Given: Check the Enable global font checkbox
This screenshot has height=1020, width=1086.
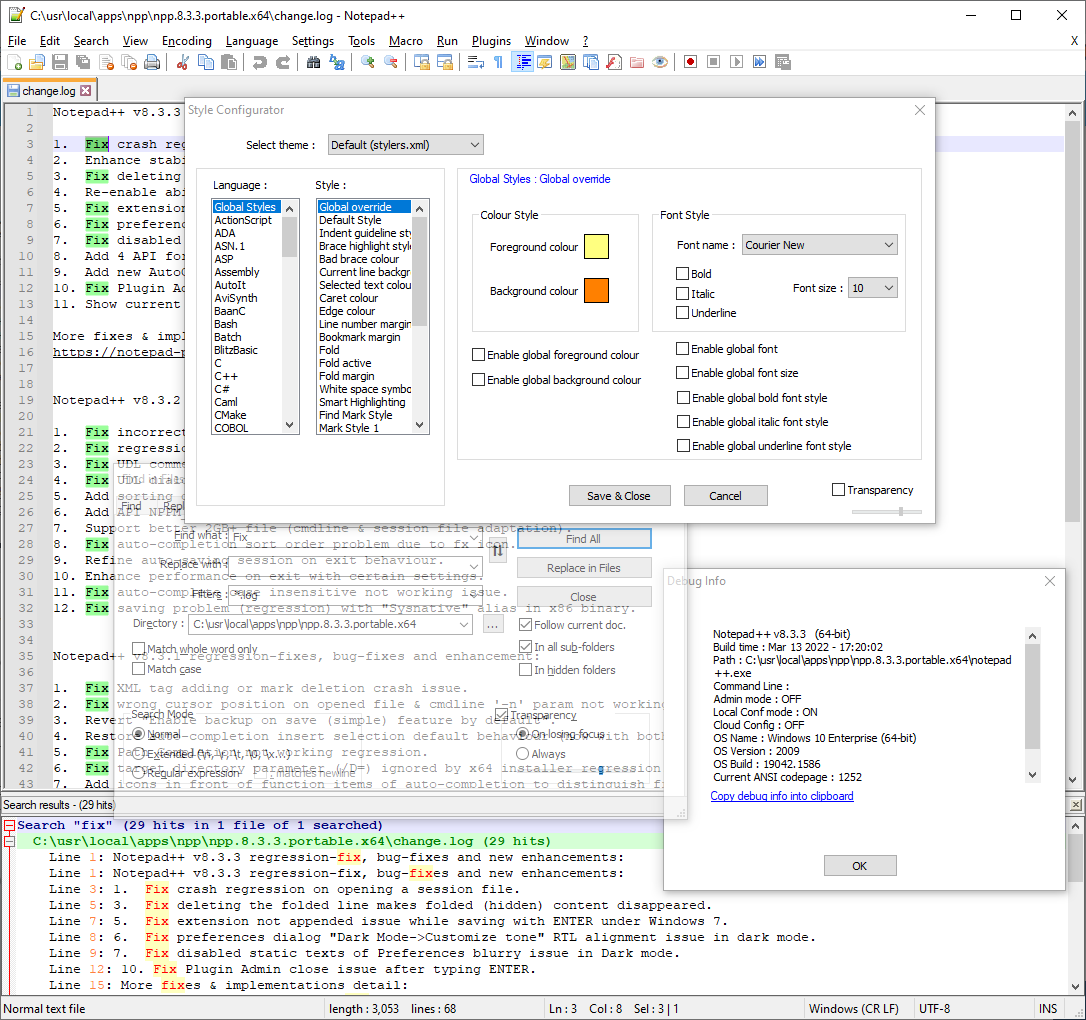Looking at the screenshot, I should 682,348.
